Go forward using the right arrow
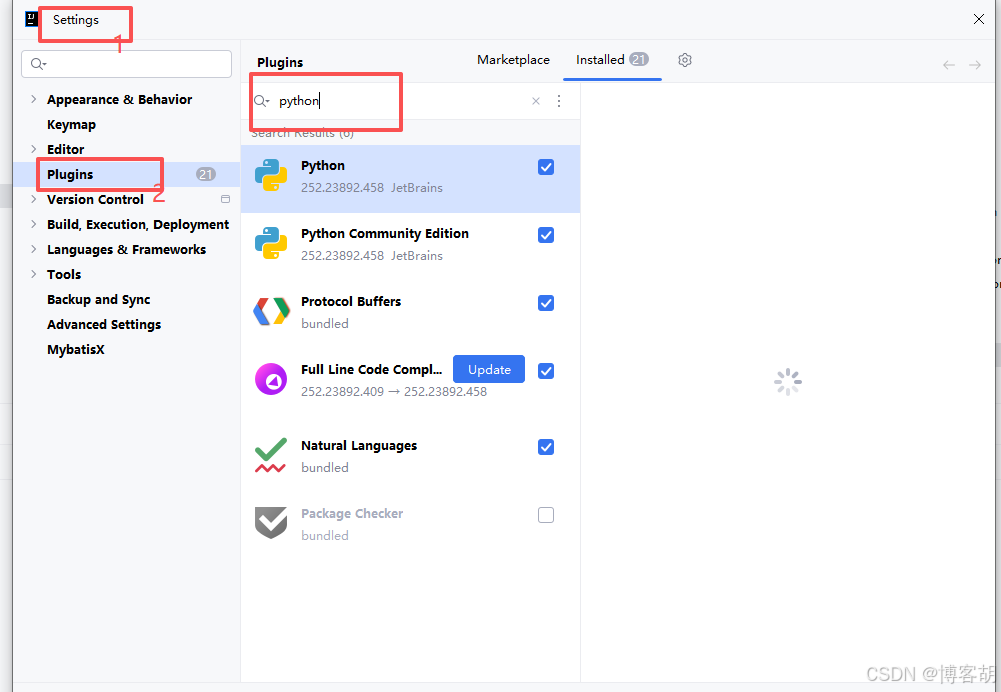Viewport: 1001px width, 692px height. [x=975, y=64]
